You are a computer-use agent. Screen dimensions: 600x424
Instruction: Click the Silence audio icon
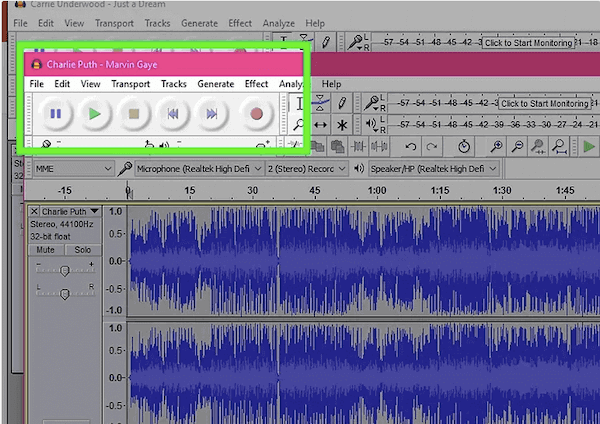coord(379,147)
